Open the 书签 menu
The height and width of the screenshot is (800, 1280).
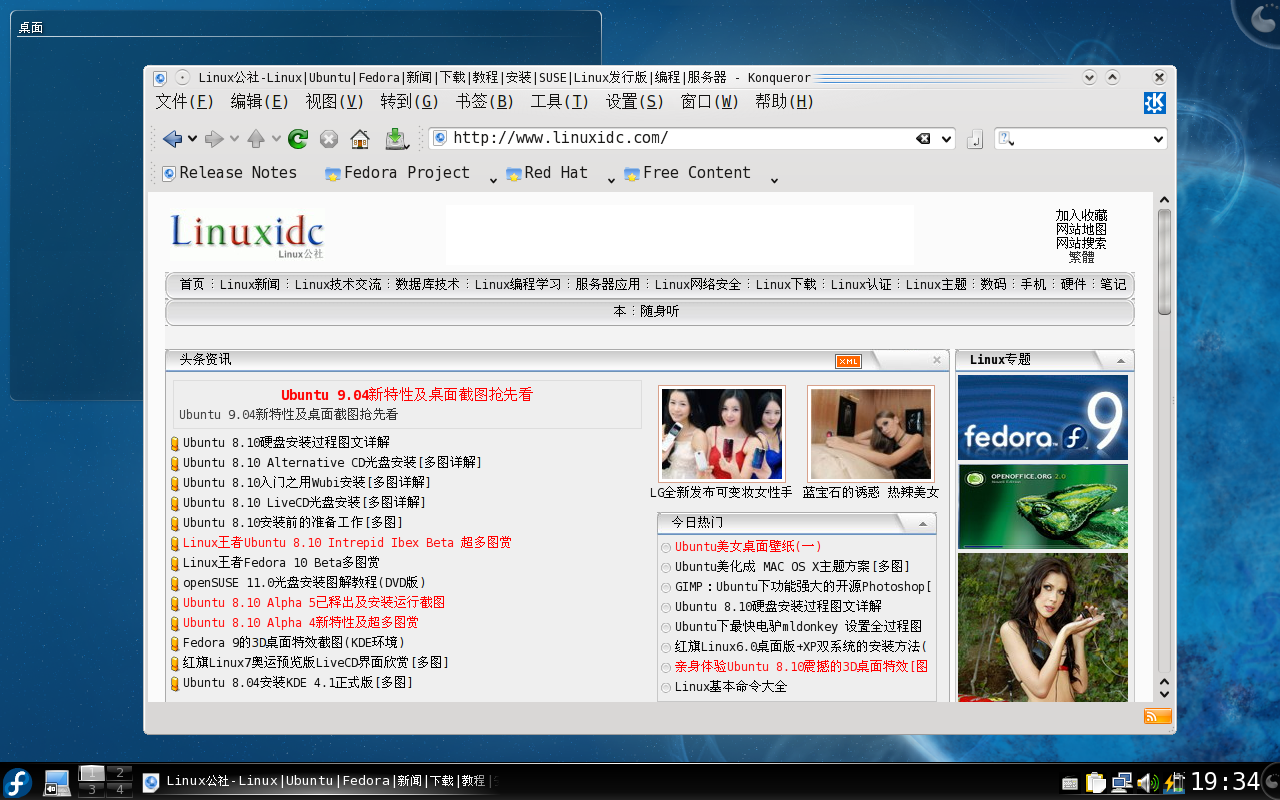click(485, 102)
